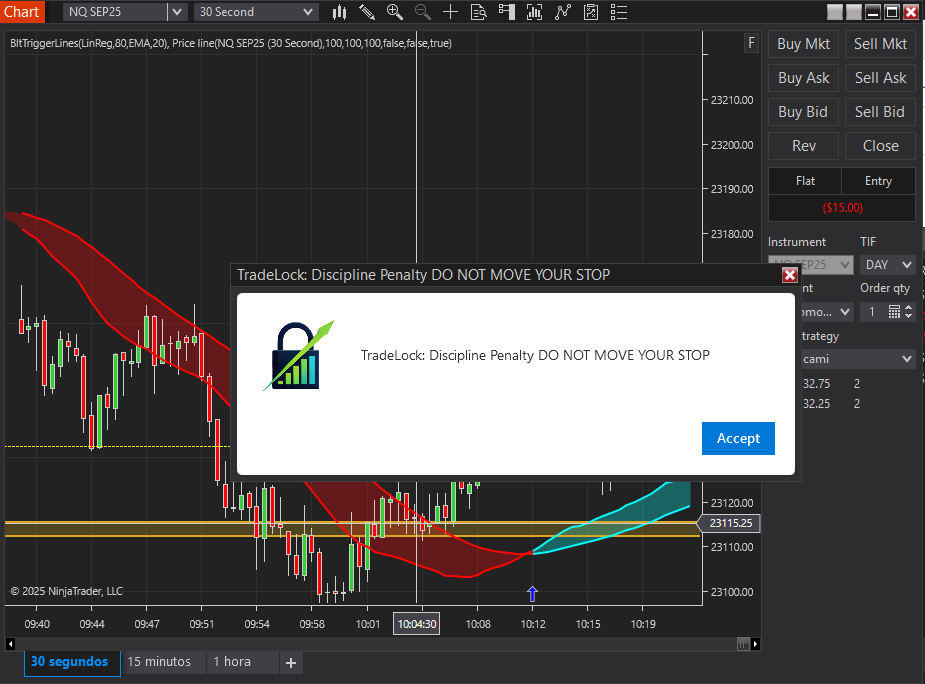Select the drawing tools pencil icon
925x684 pixels.
[x=367, y=12]
